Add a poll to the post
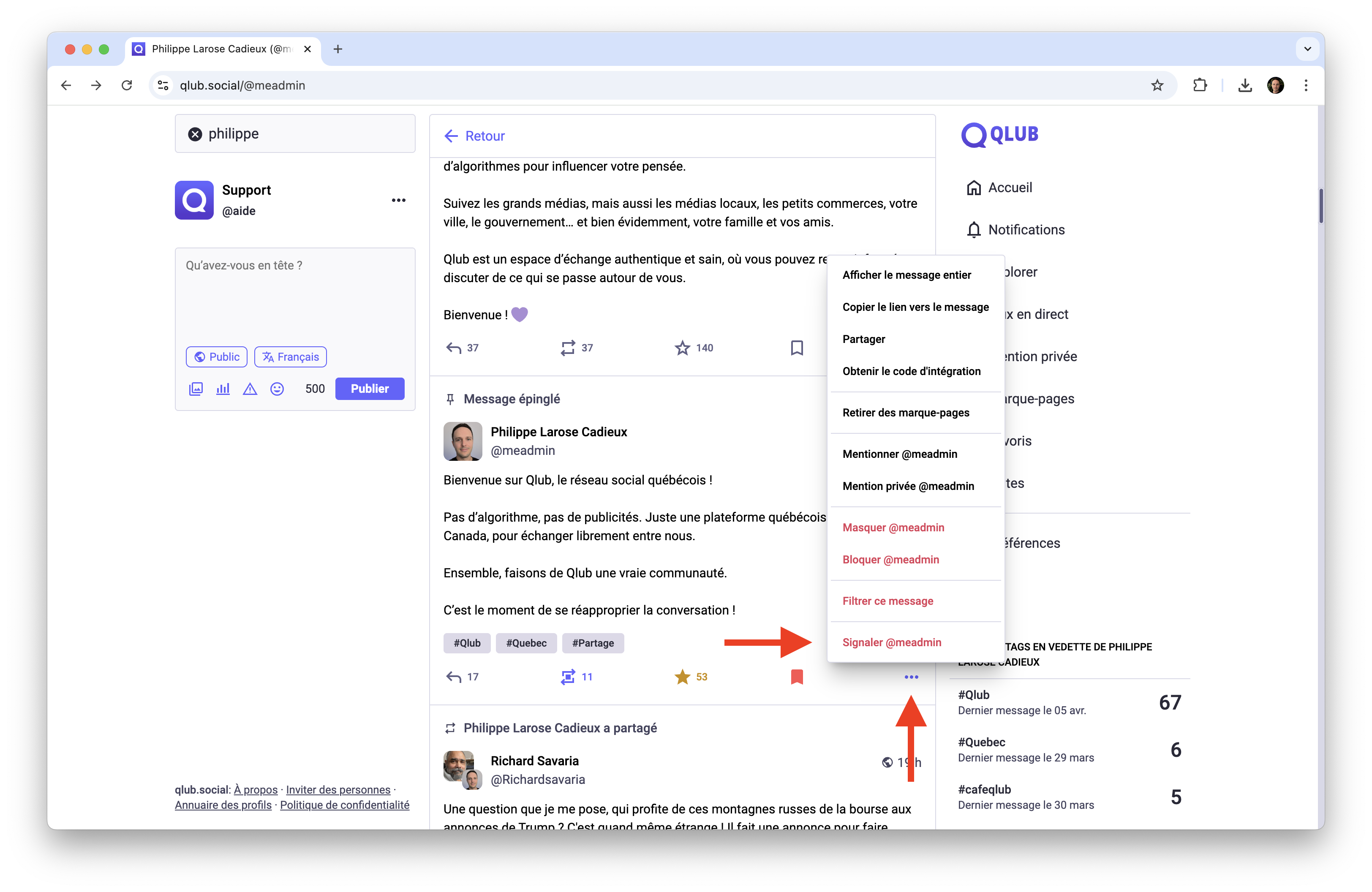This screenshot has height=892, width=1372. [x=223, y=389]
